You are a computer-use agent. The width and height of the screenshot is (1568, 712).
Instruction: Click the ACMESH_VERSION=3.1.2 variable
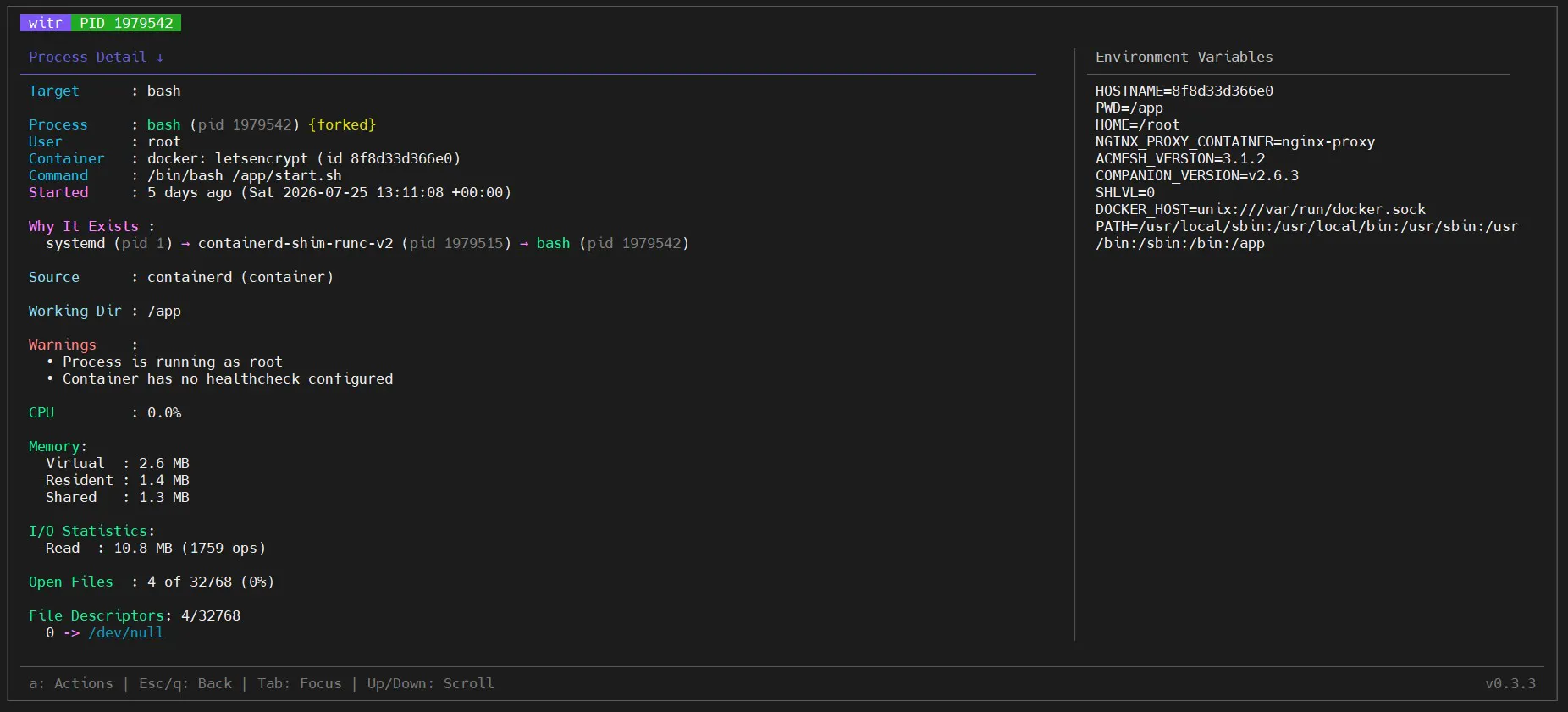click(1179, 158)
